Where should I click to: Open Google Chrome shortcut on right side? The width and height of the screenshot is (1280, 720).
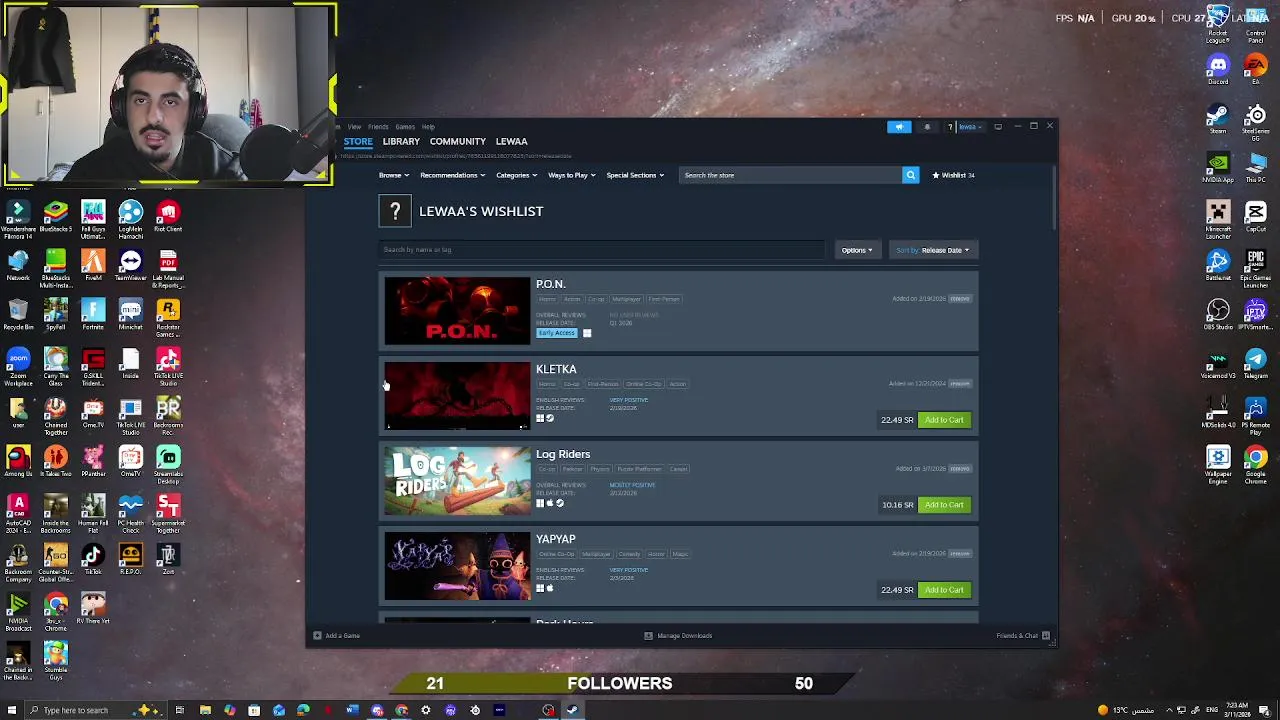click(x=1256, y=463)
